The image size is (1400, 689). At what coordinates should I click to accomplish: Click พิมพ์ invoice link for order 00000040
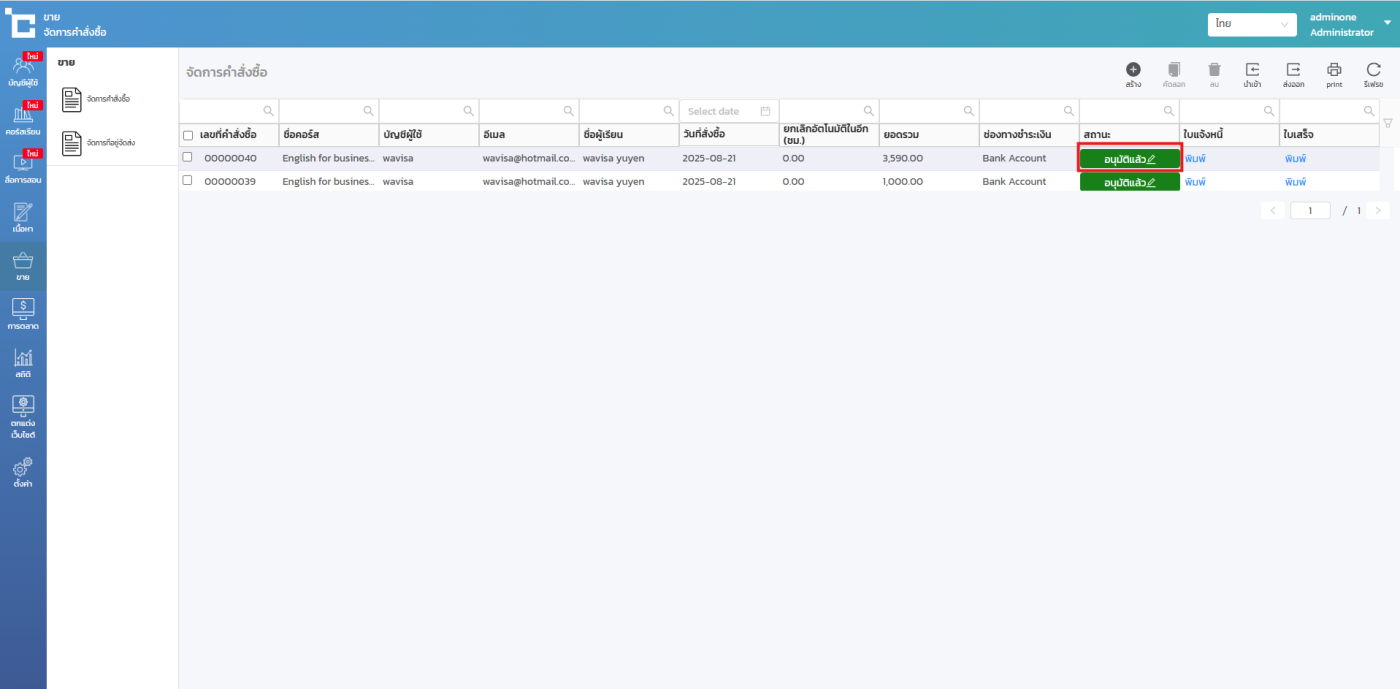click(x=1195, y=158)
